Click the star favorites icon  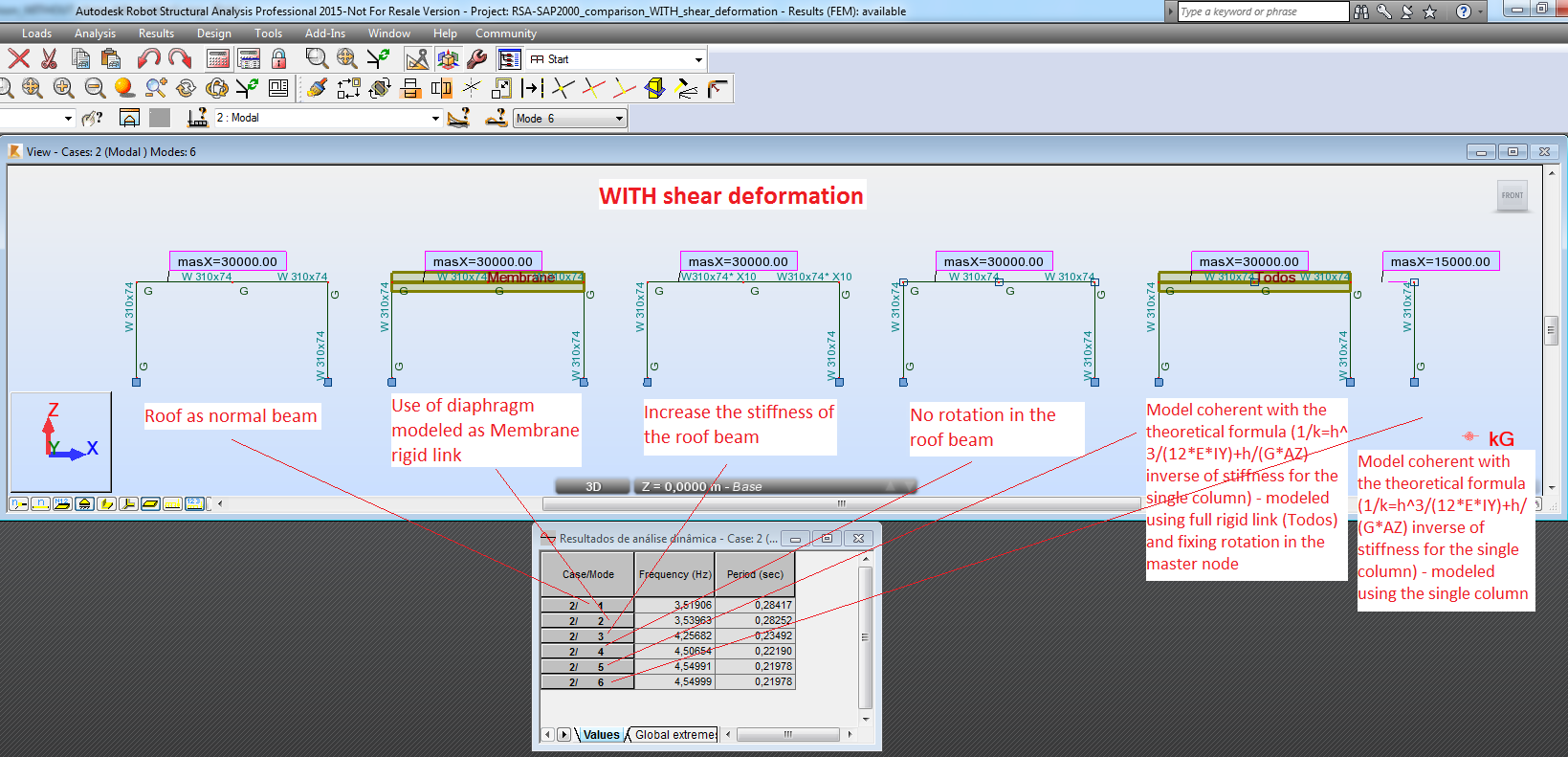click(x=1430, y=11)
